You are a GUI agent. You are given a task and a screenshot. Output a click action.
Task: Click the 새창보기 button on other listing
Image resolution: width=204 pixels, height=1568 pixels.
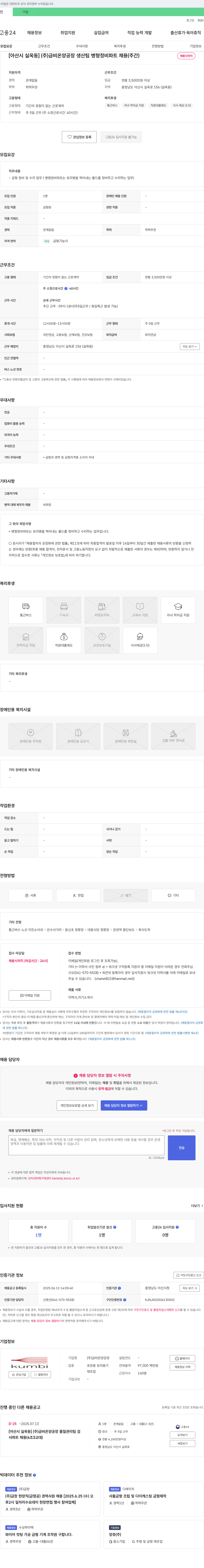coord(183,1443)
